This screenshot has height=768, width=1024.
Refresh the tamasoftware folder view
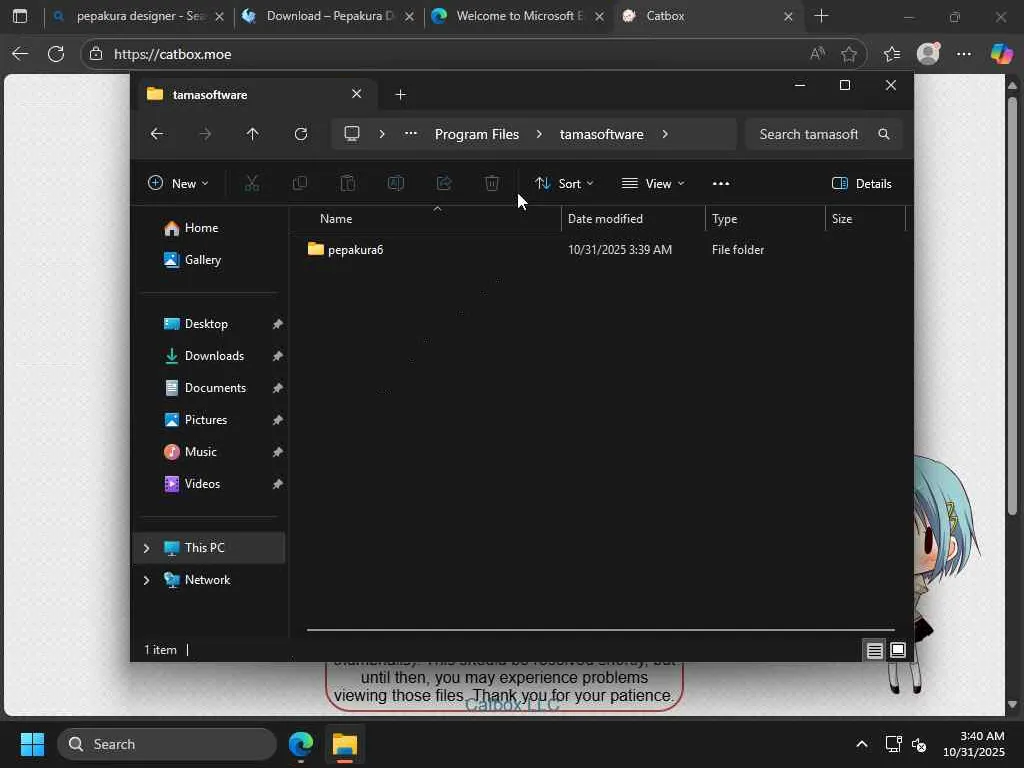(x=300, y=134)
